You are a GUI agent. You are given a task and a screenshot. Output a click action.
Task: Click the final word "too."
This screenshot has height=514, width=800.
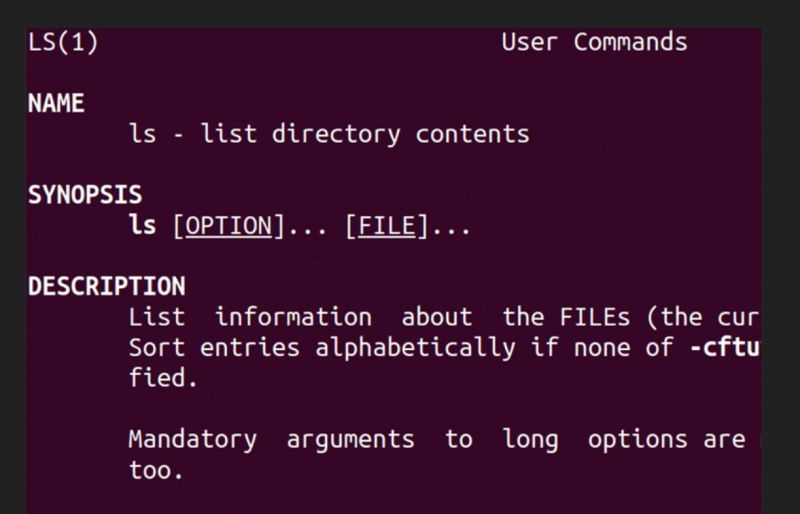pyautogui.click(x=157, y=470)
